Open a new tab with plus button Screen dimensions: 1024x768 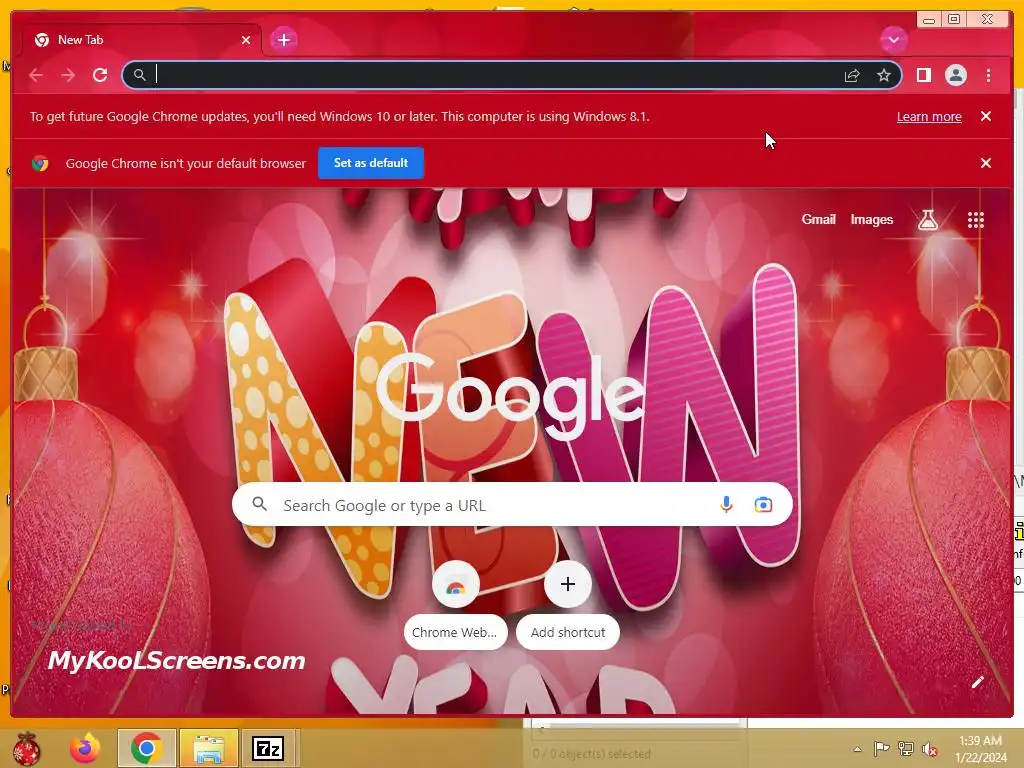pos(283,40)
